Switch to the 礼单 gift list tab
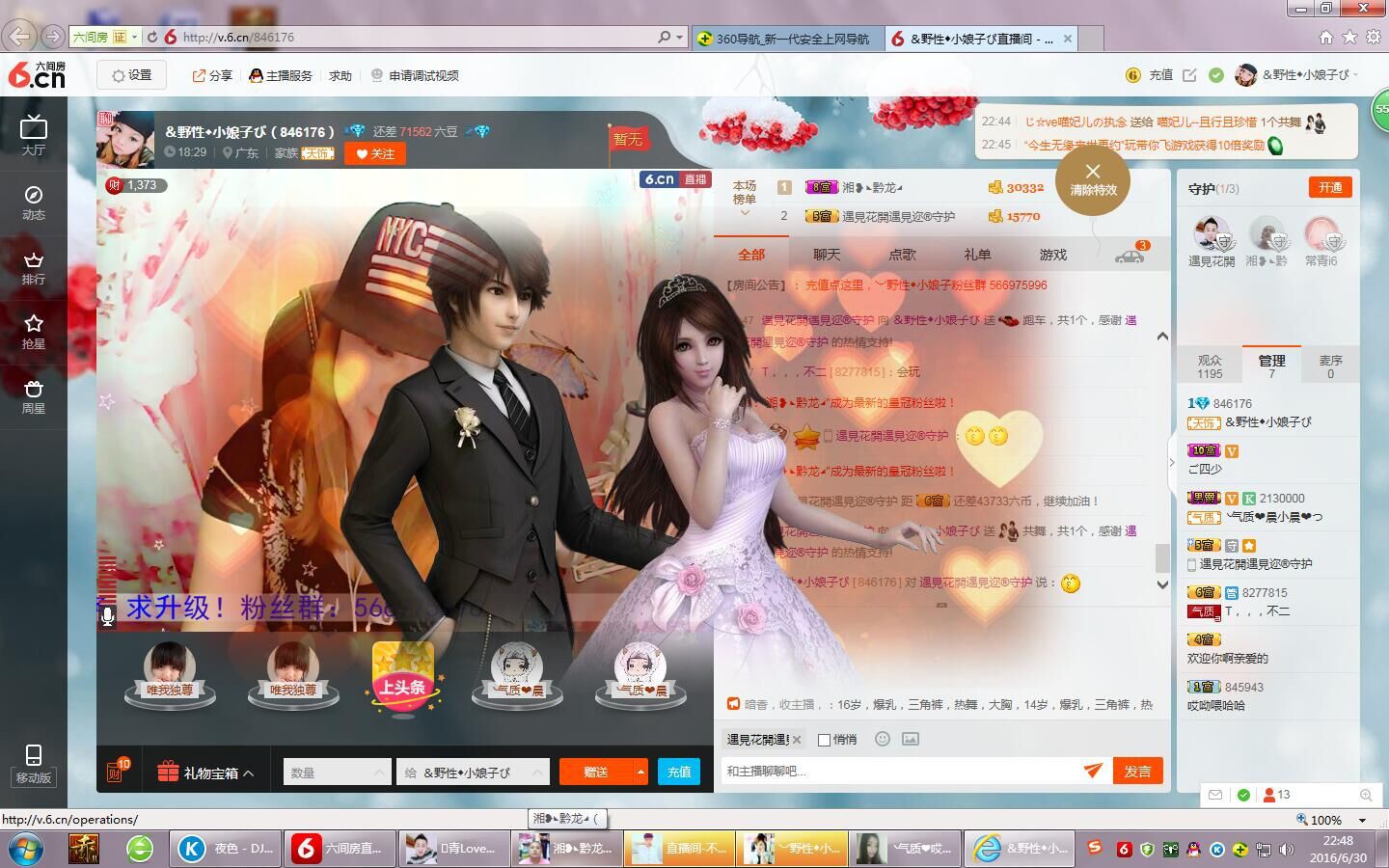1389x868 pixels. [977, 255]
